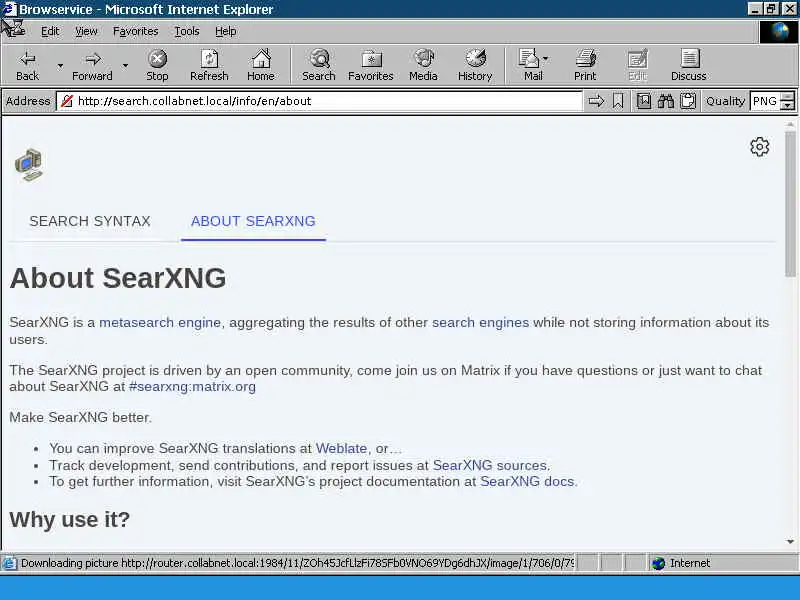This screenshot has width=800, height=600.
Task: Click the Make SearXNG better. text
Action: (81, 417)
